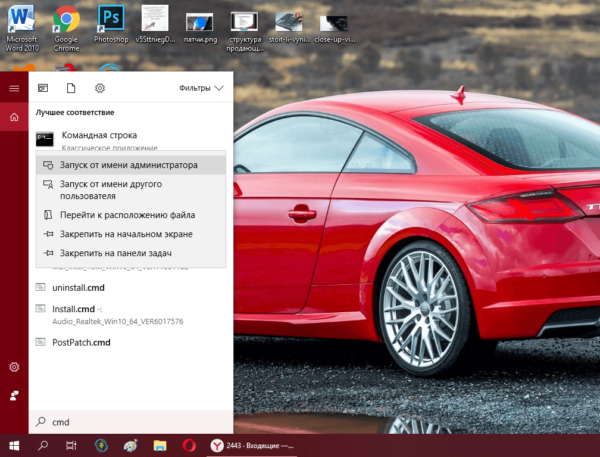Viewport: 600px width, 457px height.
Task: Open the feedback icon in left sidebar
Action: [14, 395]
